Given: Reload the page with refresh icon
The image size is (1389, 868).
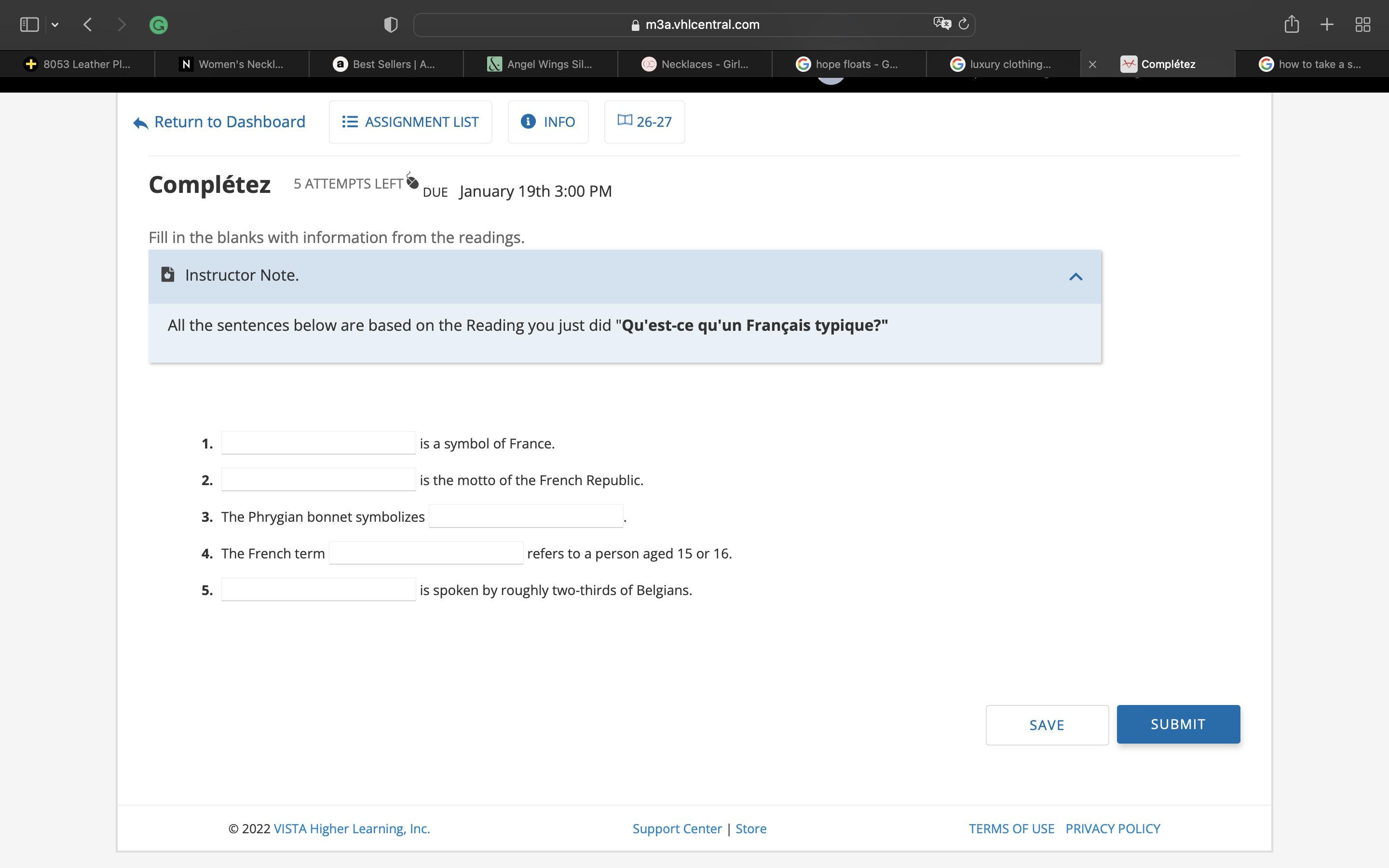Looking at the screenshot, I should point(964,24).
